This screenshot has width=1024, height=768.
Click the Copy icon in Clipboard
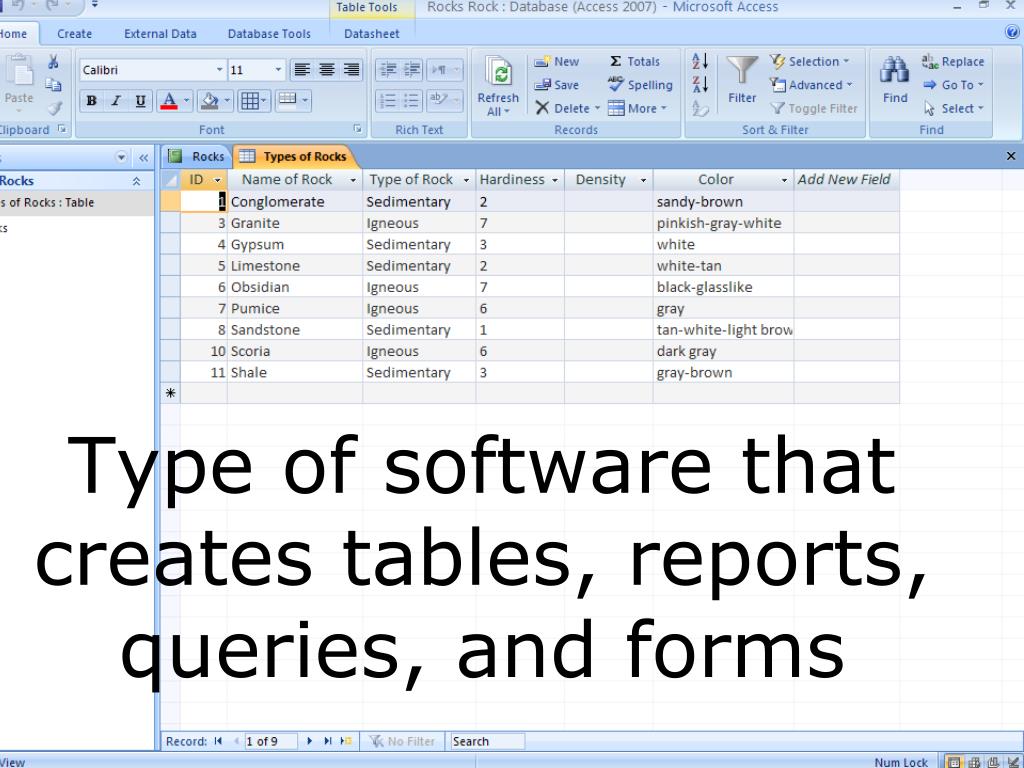click(x=54, y=84)
